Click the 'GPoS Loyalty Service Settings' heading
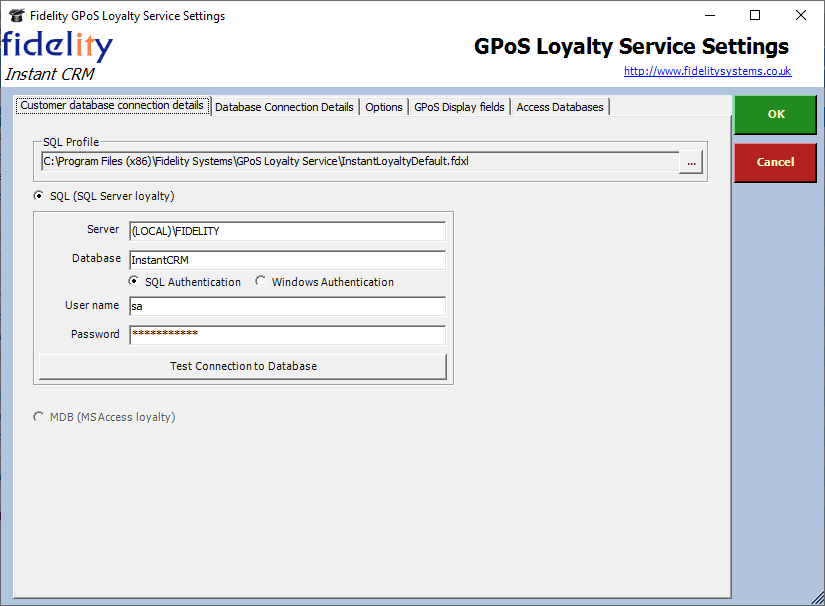 click(631, 46)
